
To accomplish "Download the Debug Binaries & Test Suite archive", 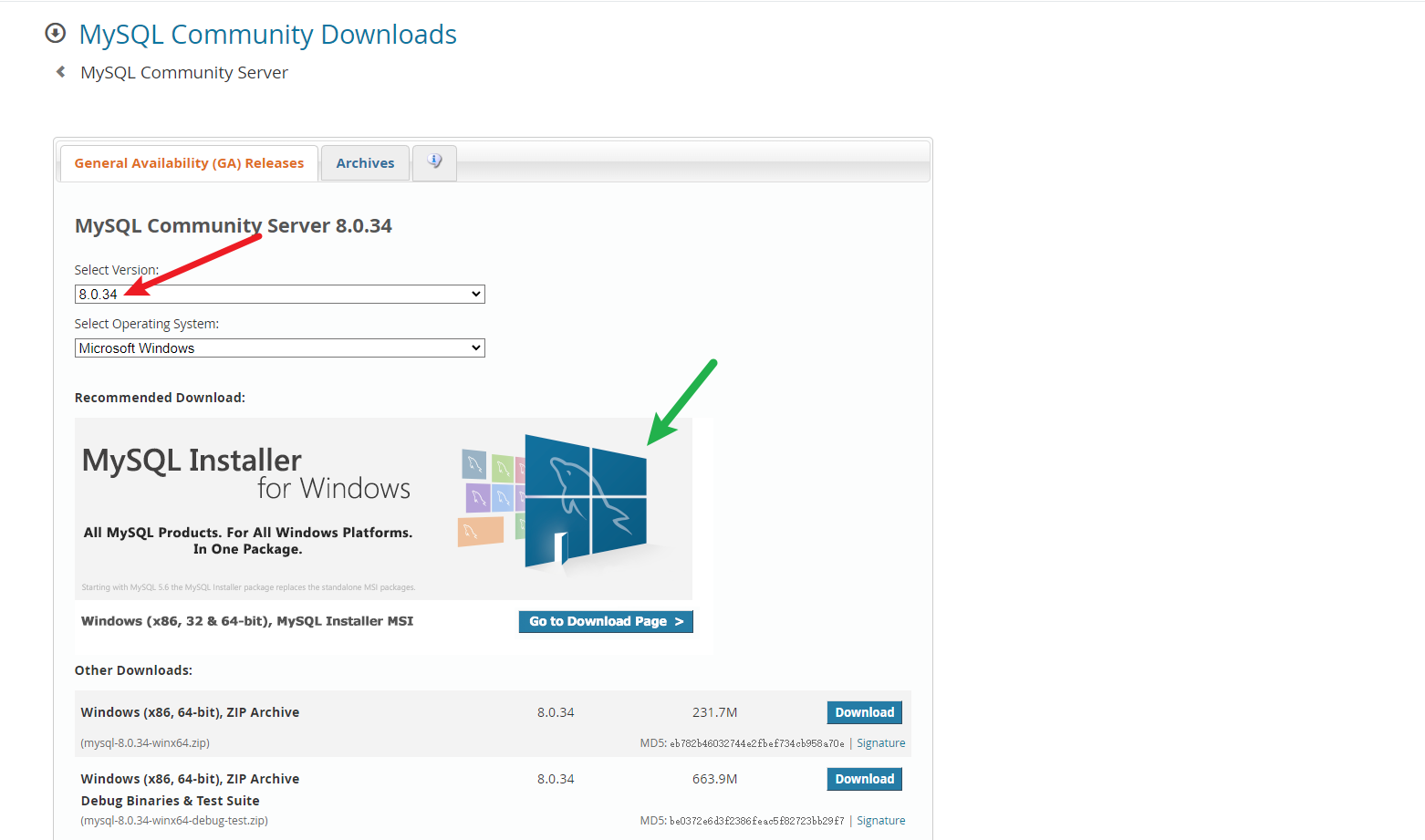I will (x=864, y=779).
